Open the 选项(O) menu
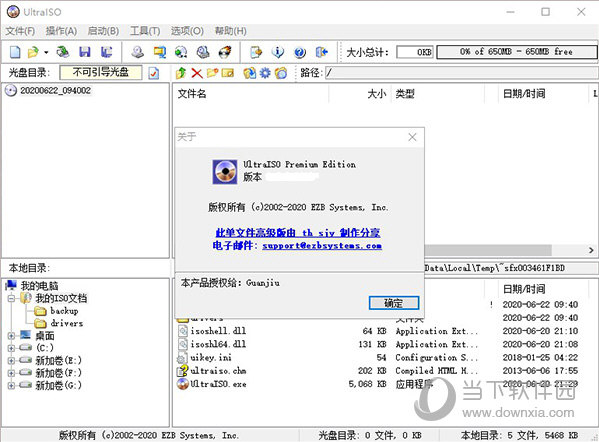599x442 pixels. click(187, 31)
